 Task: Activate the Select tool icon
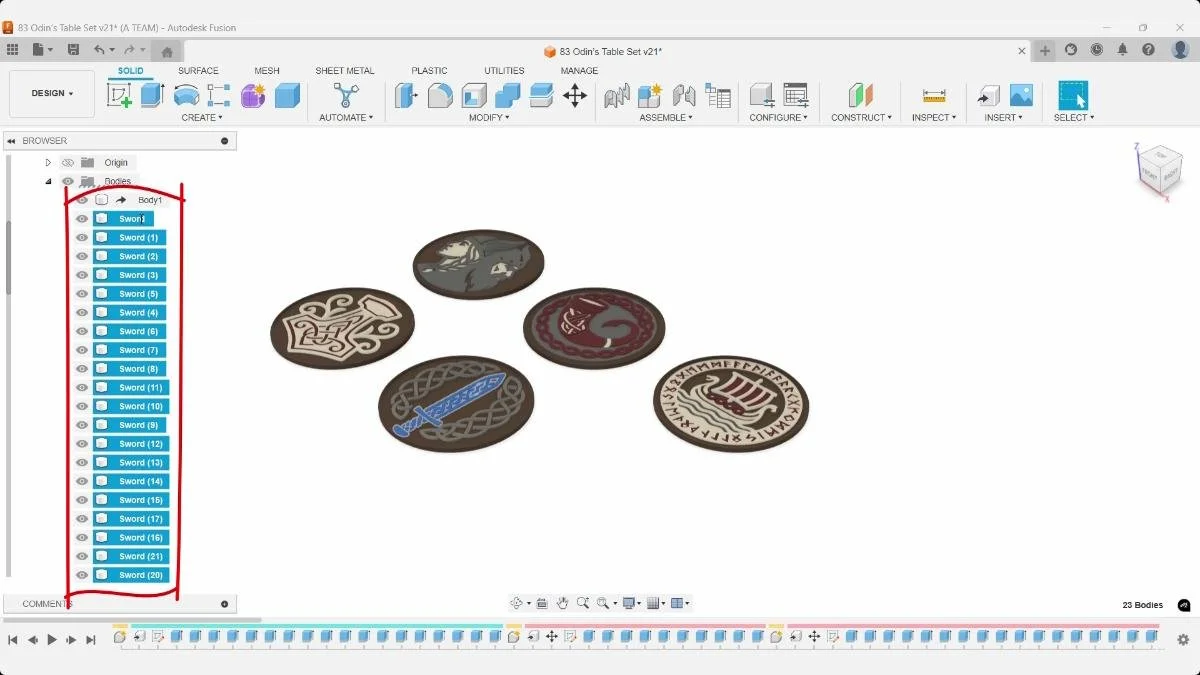point(1073,95)
